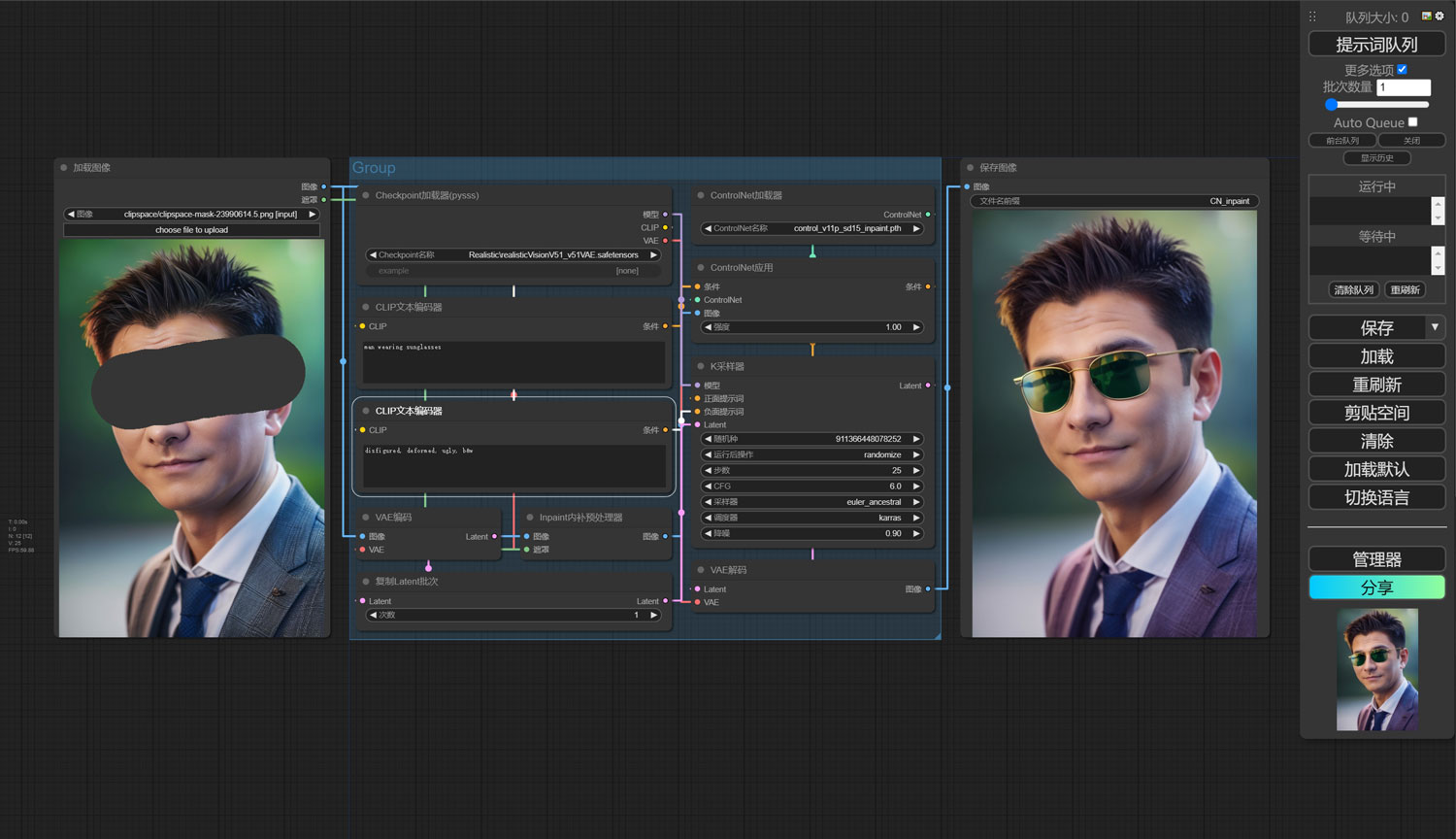Select next Checkpoint with right arrow
1456x839 pixels.
pyautogui.click(x=653, y=255)
